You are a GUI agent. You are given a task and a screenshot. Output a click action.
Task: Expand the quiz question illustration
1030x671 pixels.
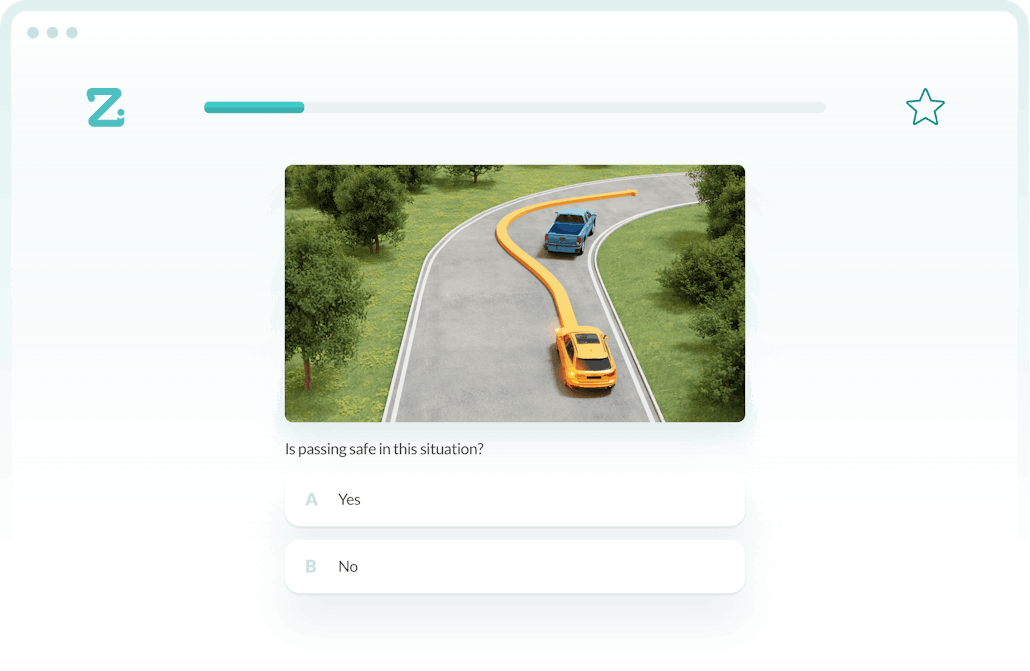pyautogui.click(x=514, y=292)
